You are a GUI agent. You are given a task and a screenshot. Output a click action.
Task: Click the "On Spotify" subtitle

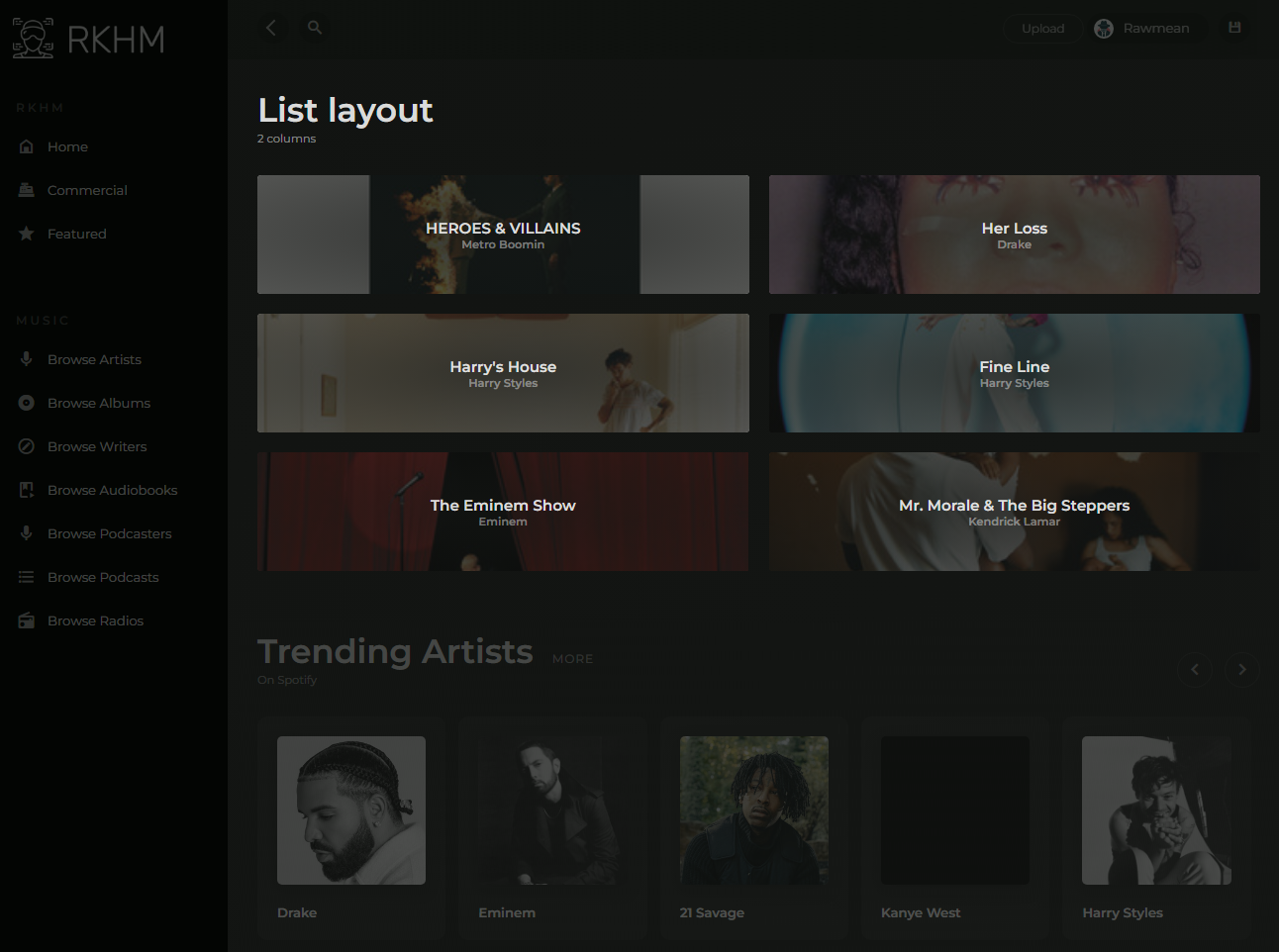(287, 680)
